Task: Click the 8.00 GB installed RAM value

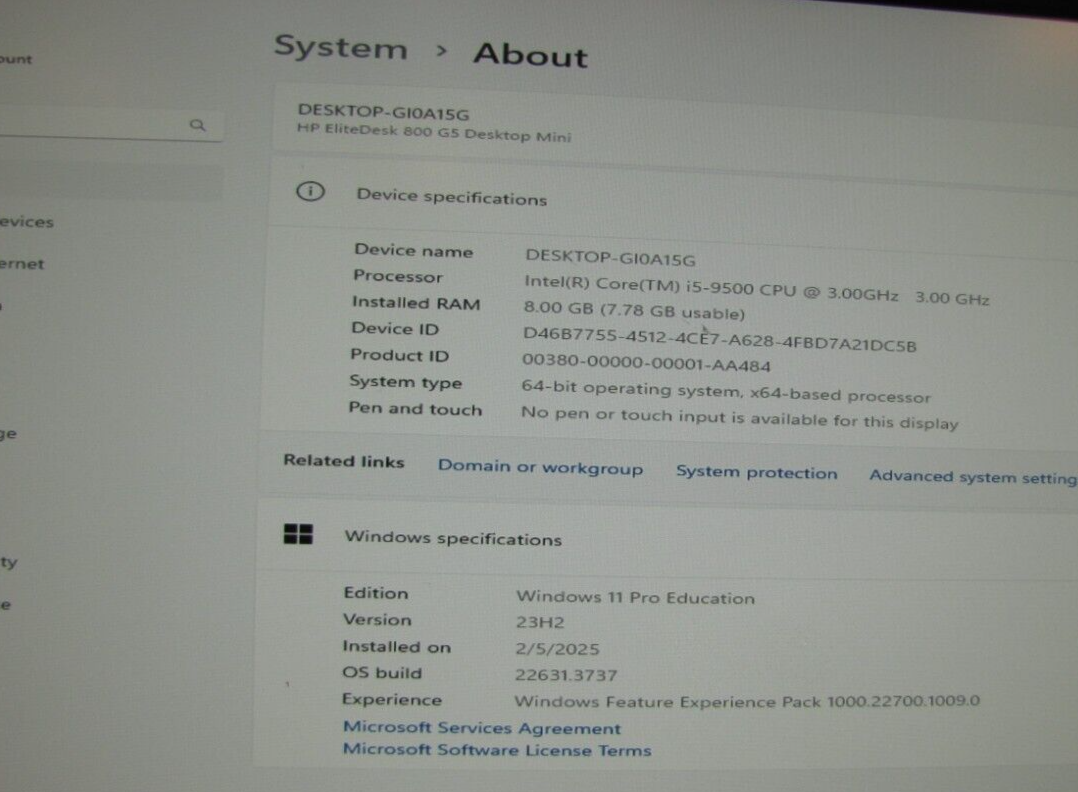Action: (634, 311)
